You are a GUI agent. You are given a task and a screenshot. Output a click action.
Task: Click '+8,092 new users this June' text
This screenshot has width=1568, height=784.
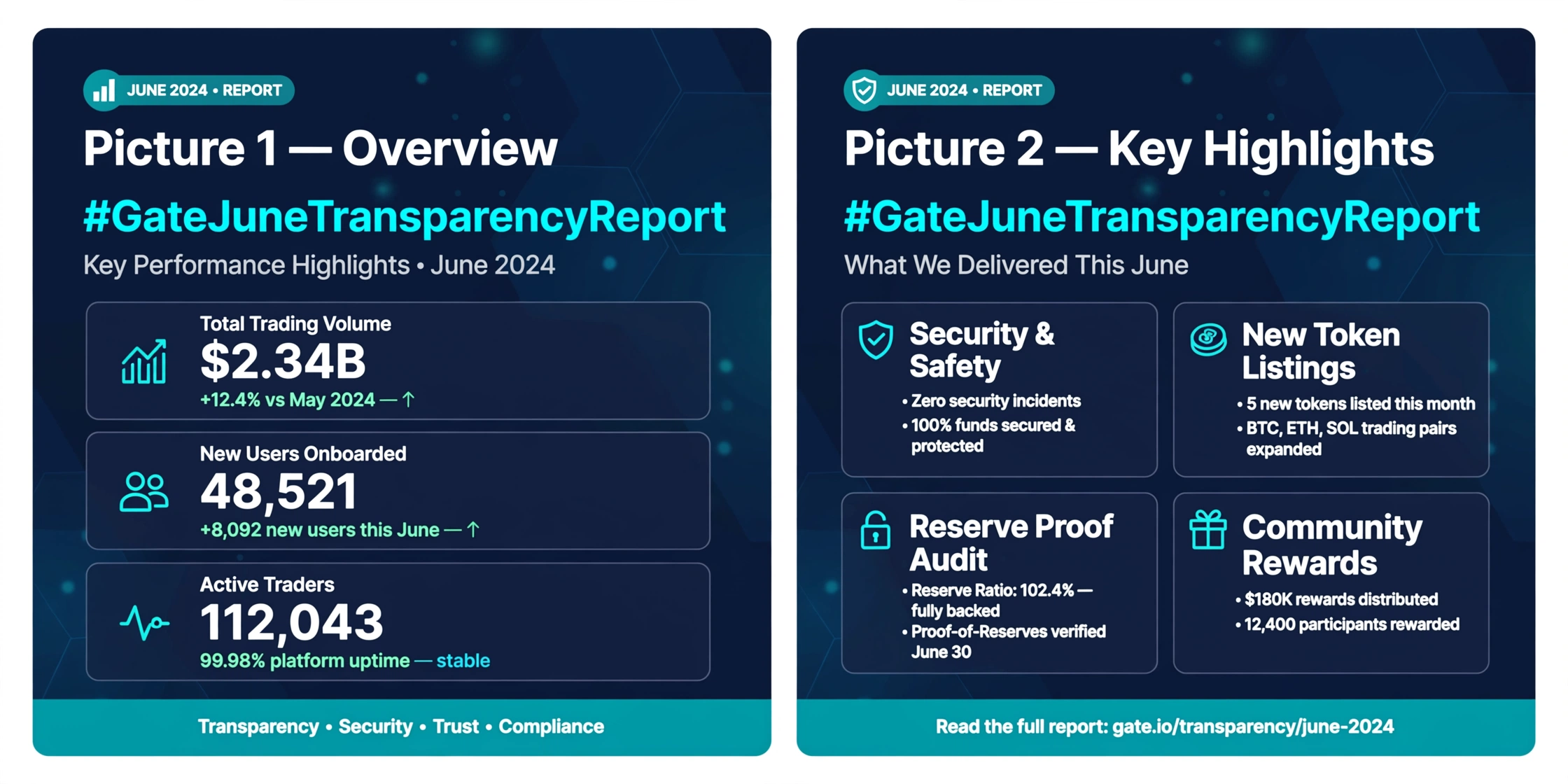(x=320, y=530)
